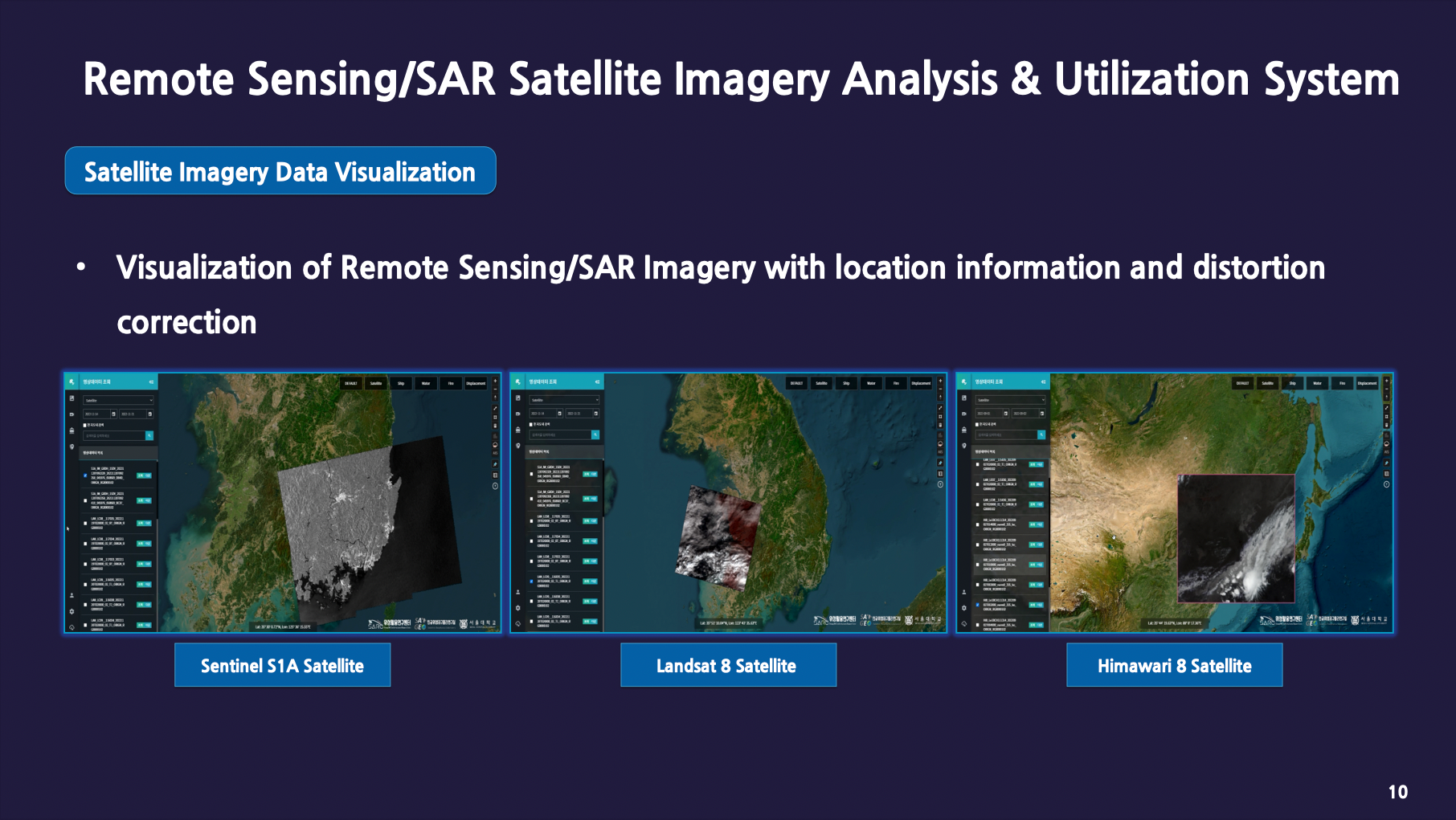Click video camera icon in Landsat 8 sidebar
The image size is (1456, 820).
[517, 414]
